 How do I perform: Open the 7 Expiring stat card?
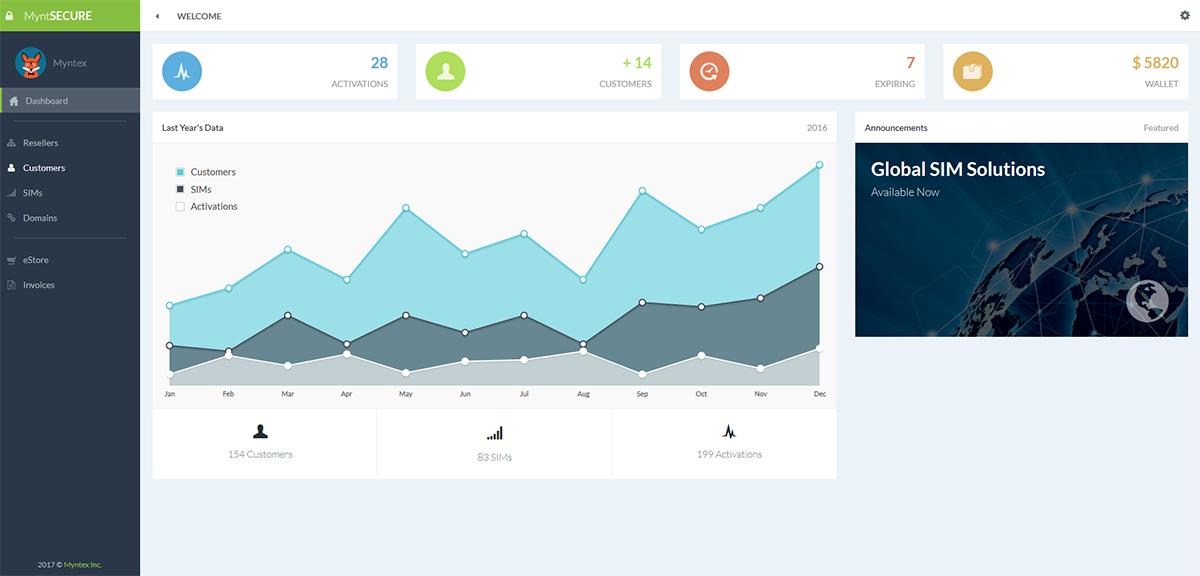pyautogui.click(x=802, y=71)
